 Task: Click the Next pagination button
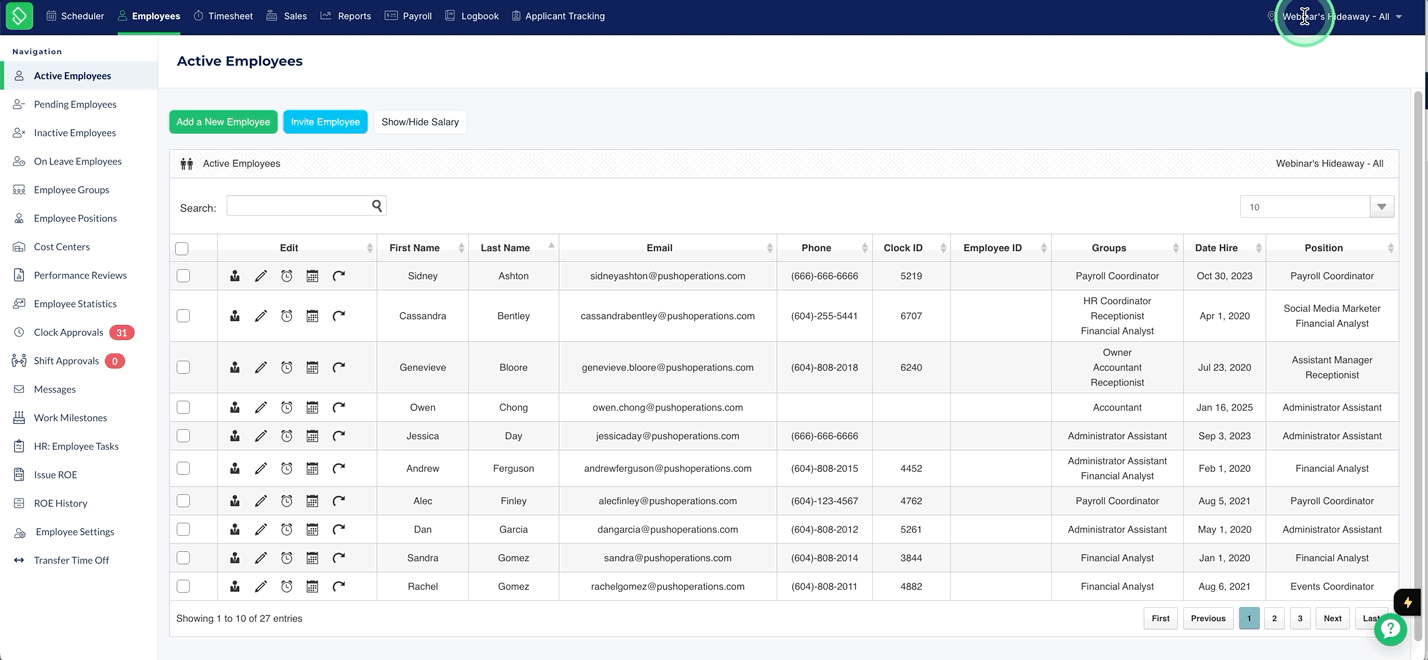[1332, 618]
